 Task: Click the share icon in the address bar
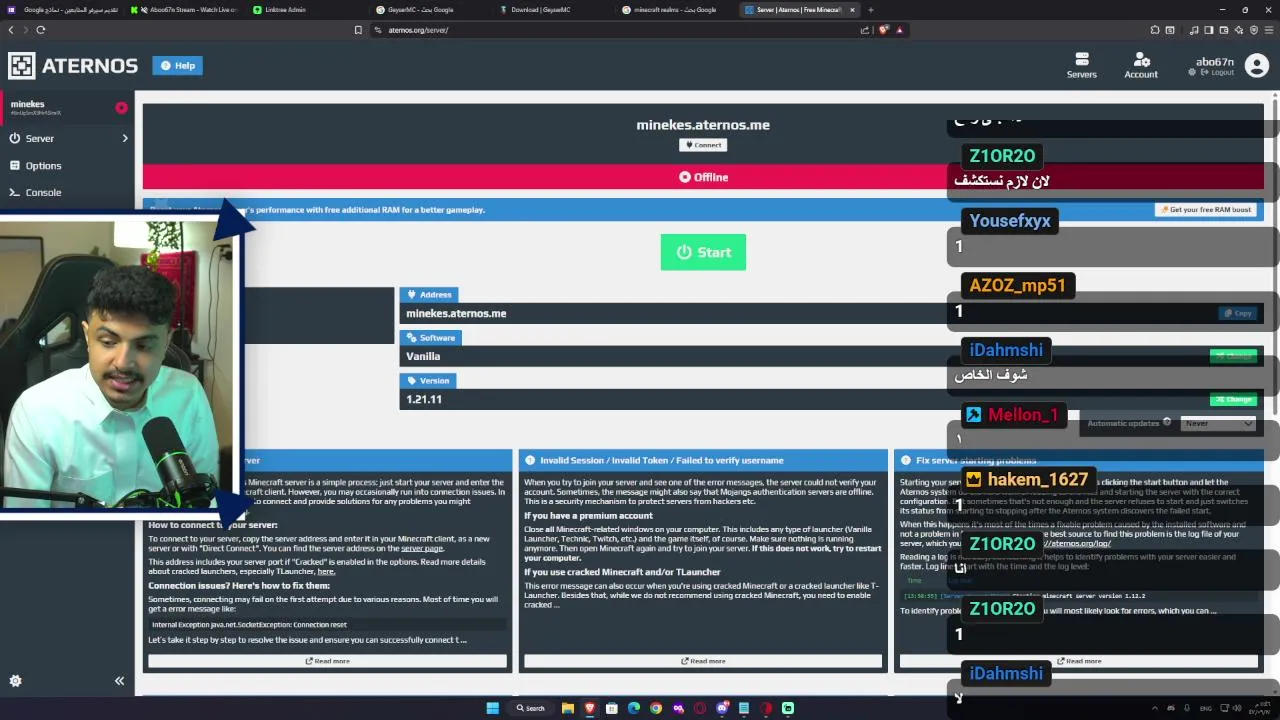tap(865, 30)
